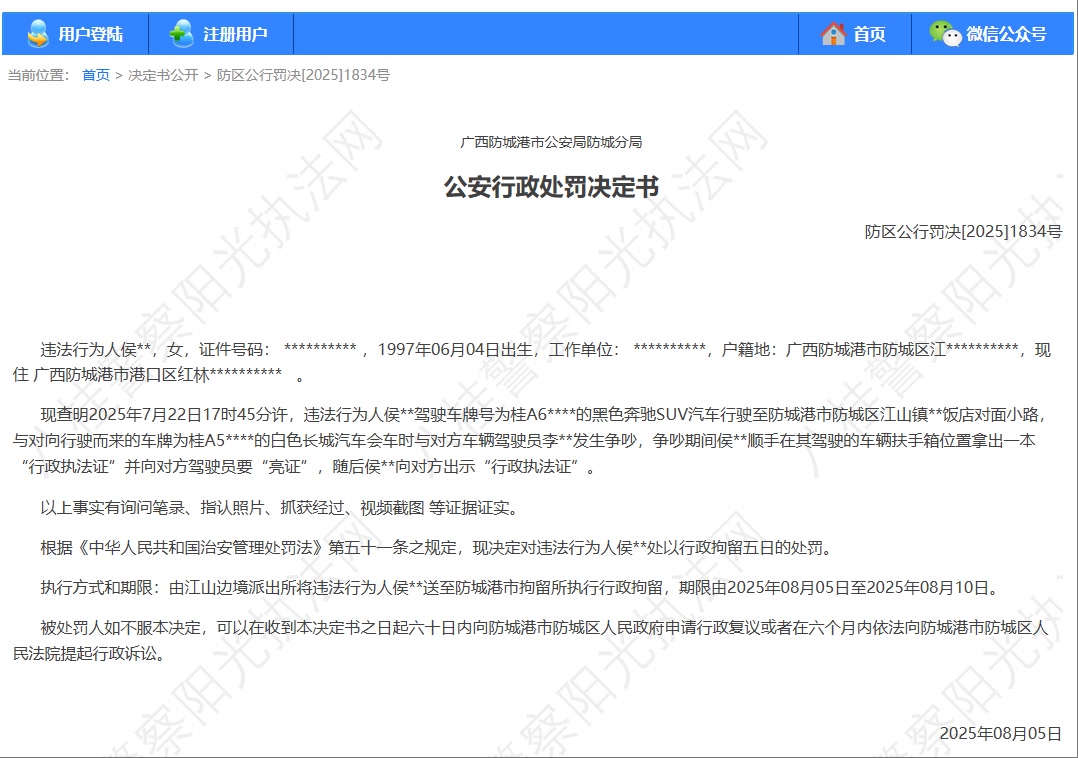Viewport: 1078px width, 758px height.
Task: Click the date 2025年08月05日 at bottom
Action: point(1000,733)
